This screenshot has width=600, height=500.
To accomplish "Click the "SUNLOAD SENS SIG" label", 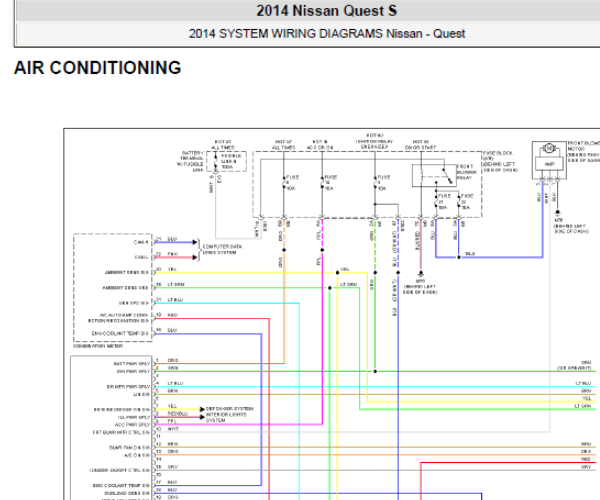I will [x=127, y=493].
